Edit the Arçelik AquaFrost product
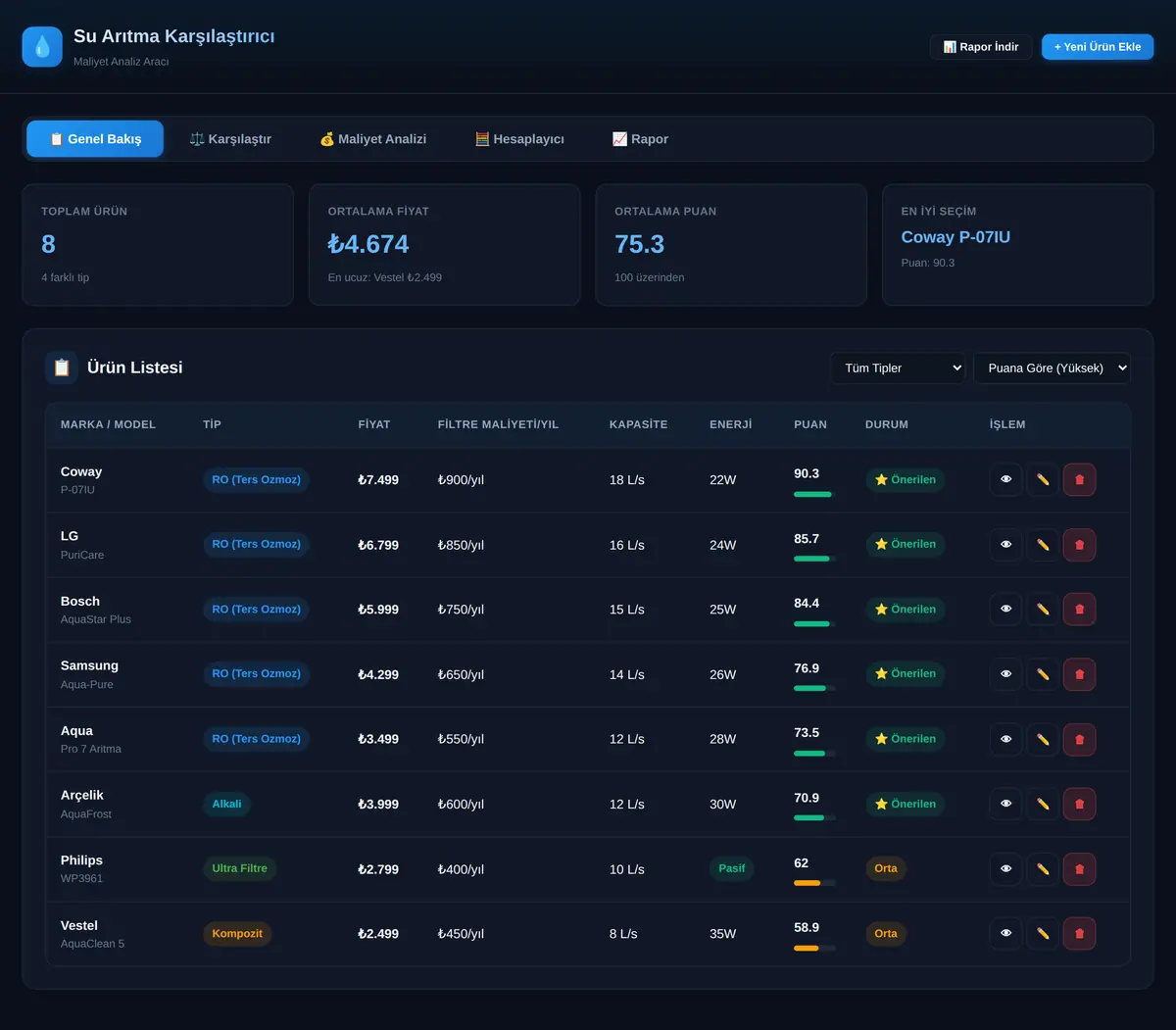This screenshot has width=1176, height=1030. click(1043, 804)
